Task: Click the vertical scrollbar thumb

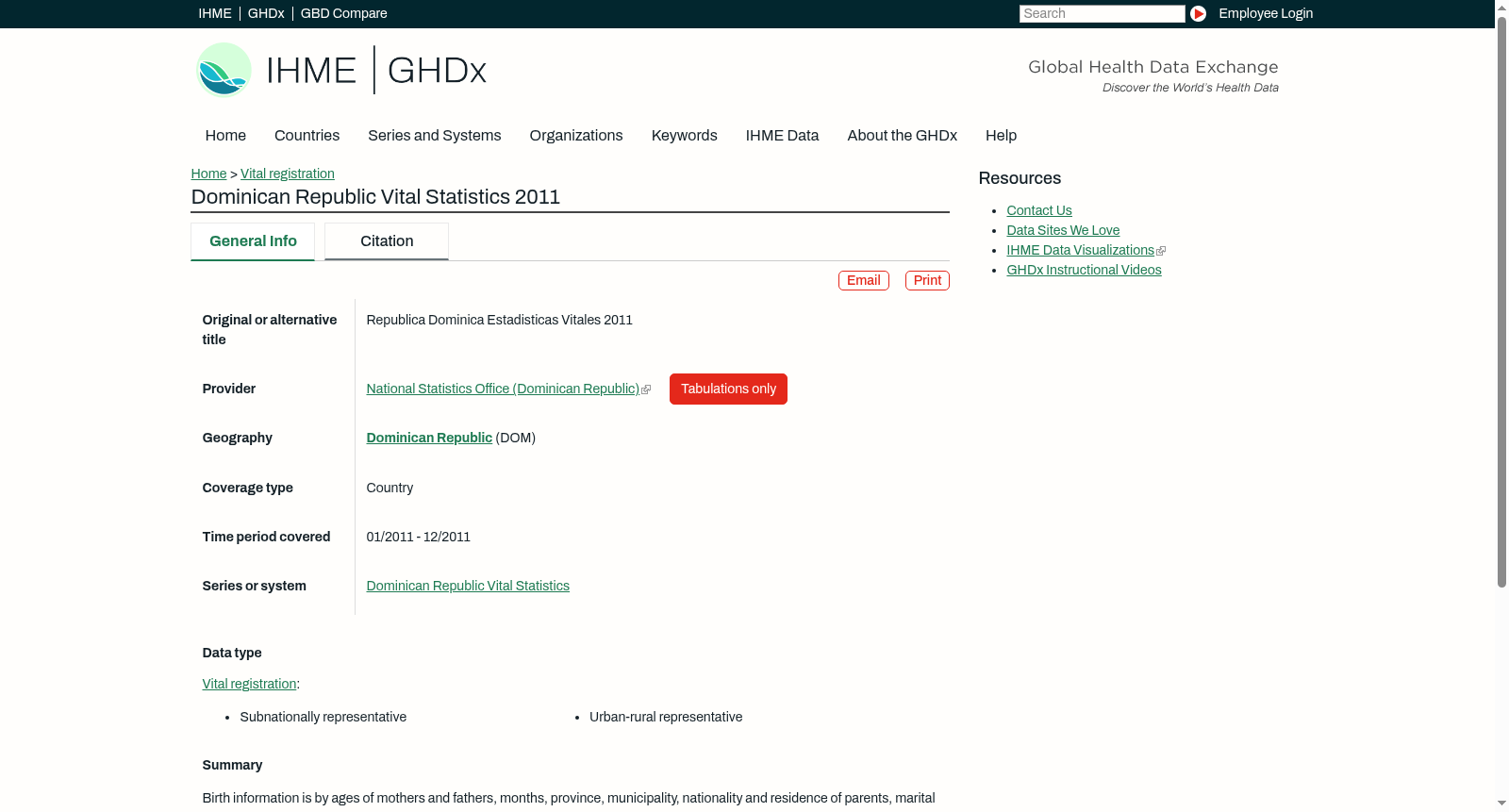Action: (x=1501, y=300)
